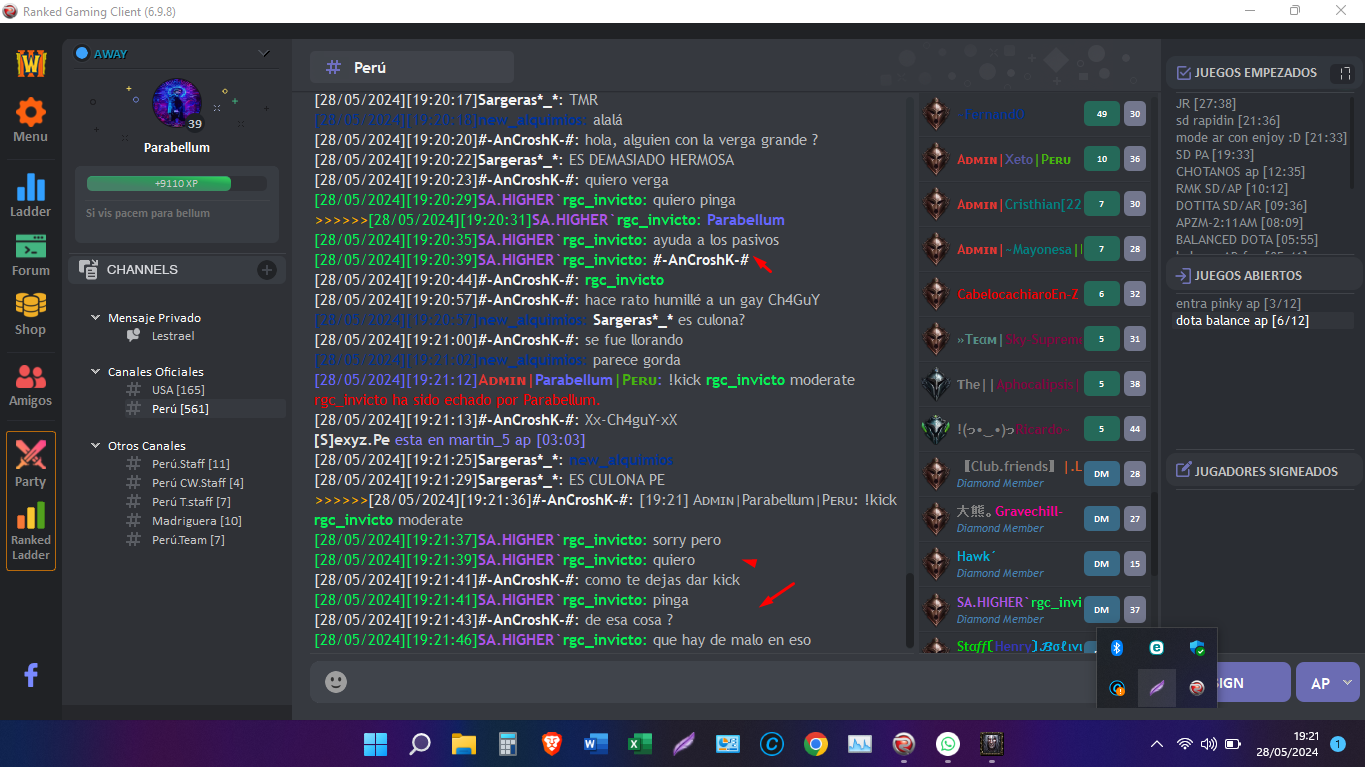Open private chat with Lestrael
Viewport: 1365px width, 767px height.
pyautogui.click(x=173, y=336)
